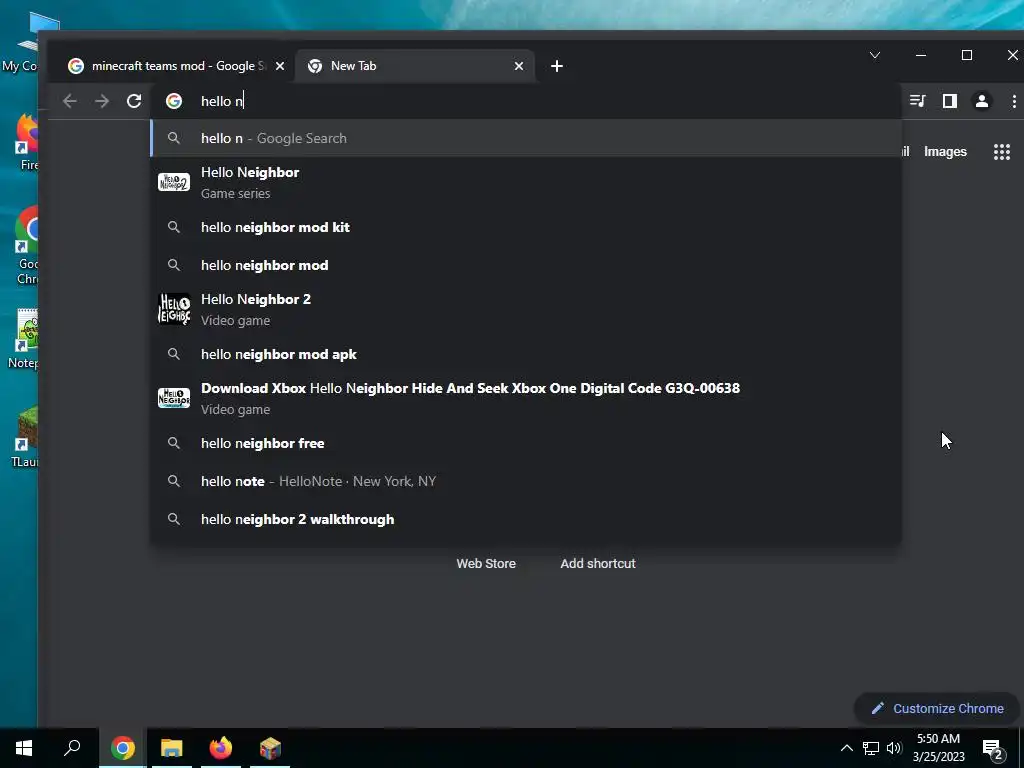Viewport: 1024px width, 768px height.
Task: Open the Windows Start menu
Action: [x=24, y=748]
